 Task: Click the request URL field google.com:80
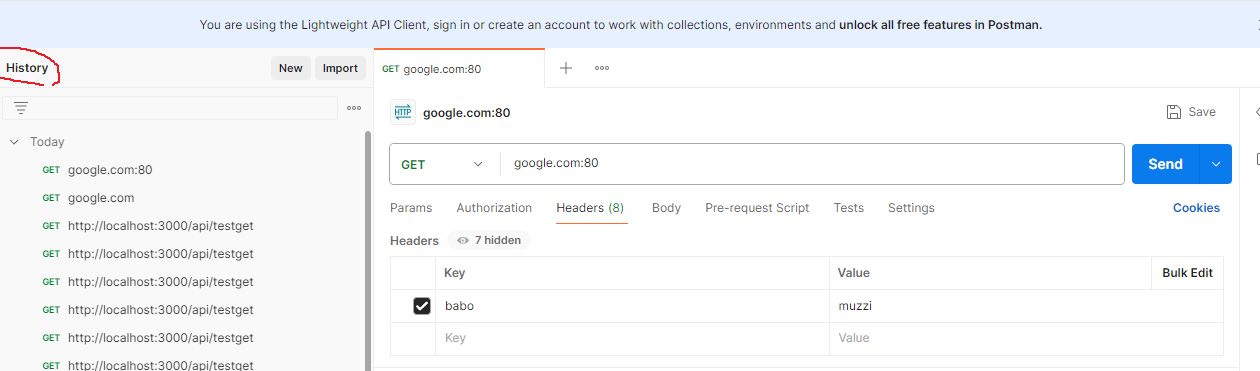click(812, 164)
